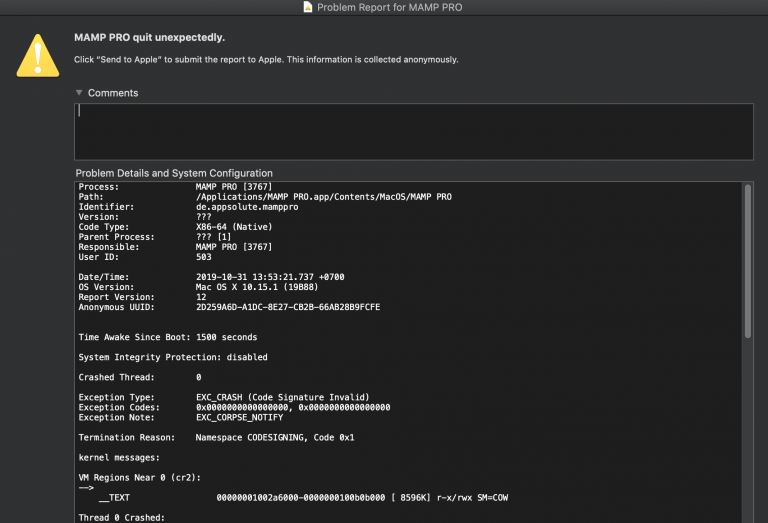Click the System Integrity Protection disabled line

click(173, 357)
